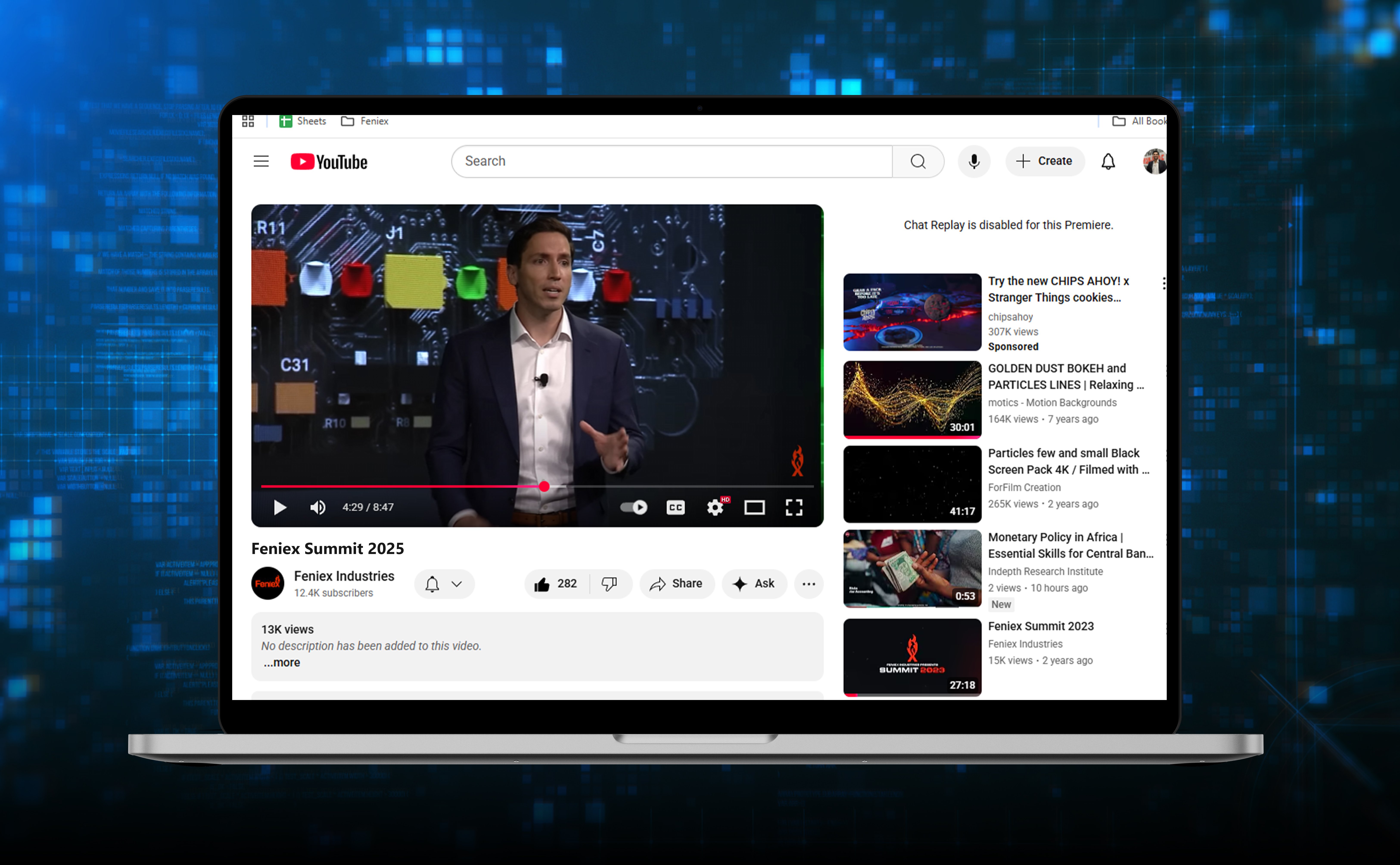Viewport: 1400px width, 865px height.
Task: Open Feniex Industries channel link
Action: point(344,576)
